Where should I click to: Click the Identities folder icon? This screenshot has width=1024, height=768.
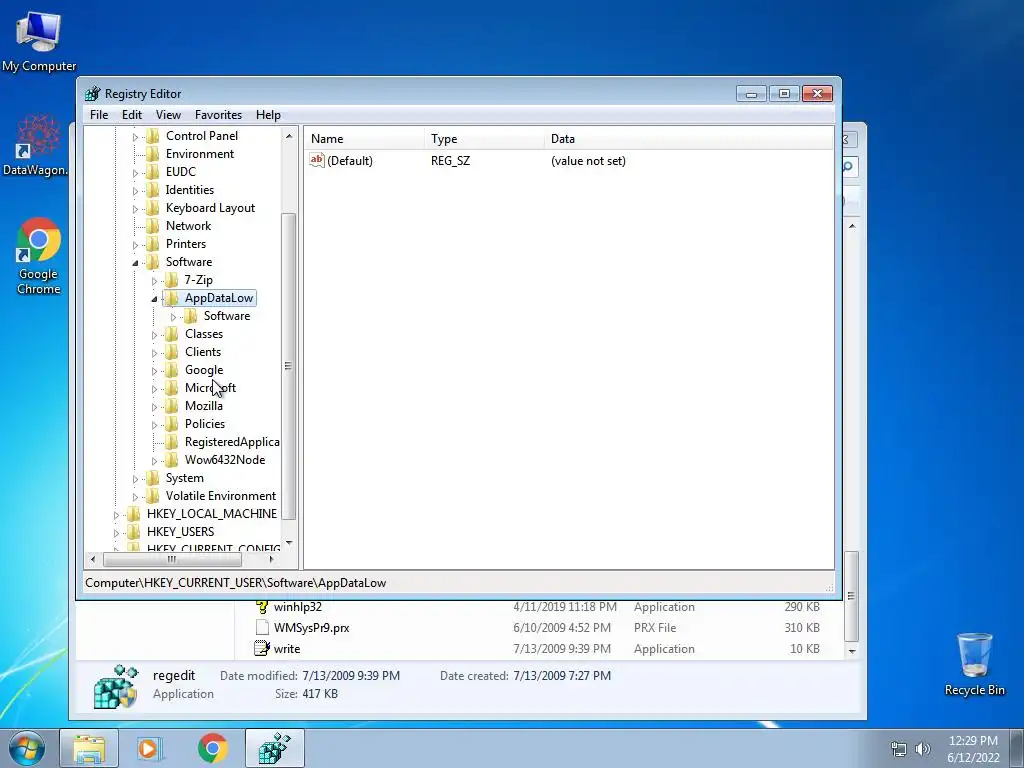click(x=152, y=190)
